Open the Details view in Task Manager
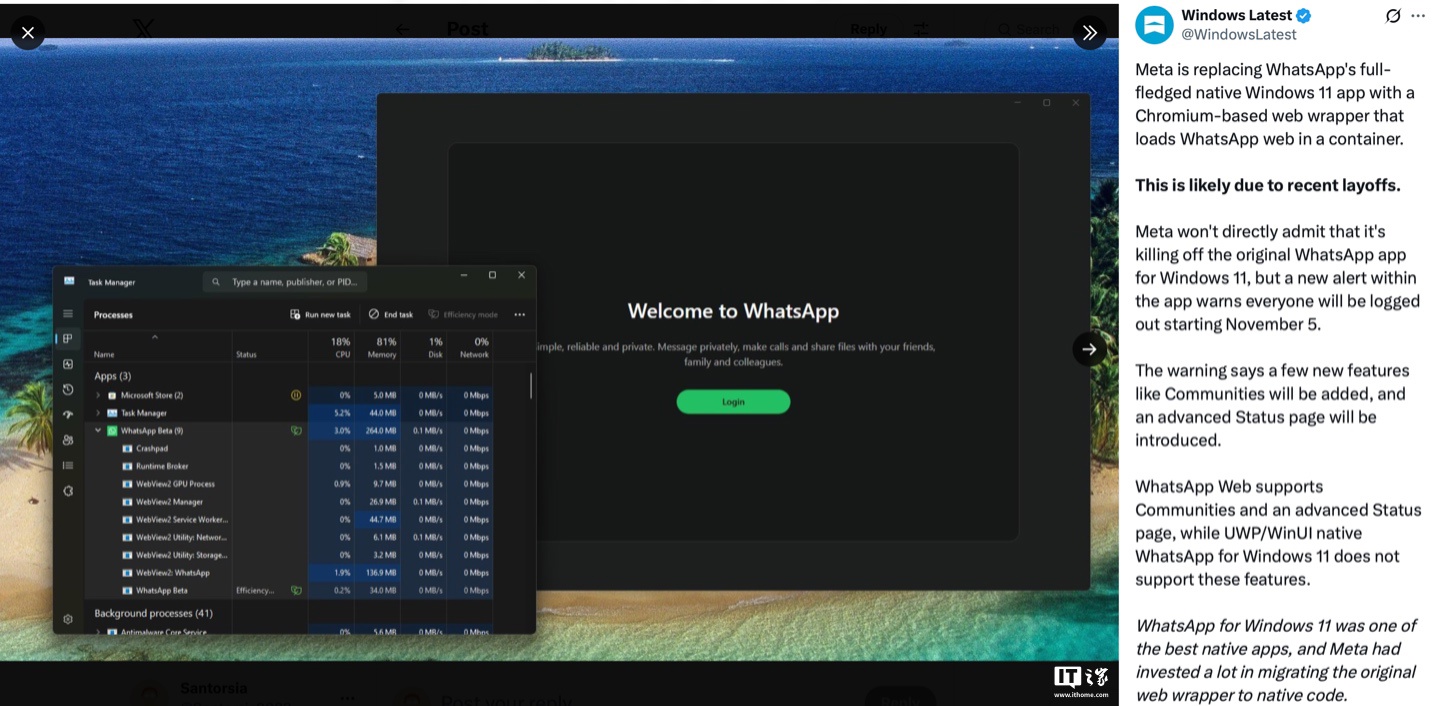This screenshot has width=1440, height=706. pyautogui.click(x=68, y=465)
